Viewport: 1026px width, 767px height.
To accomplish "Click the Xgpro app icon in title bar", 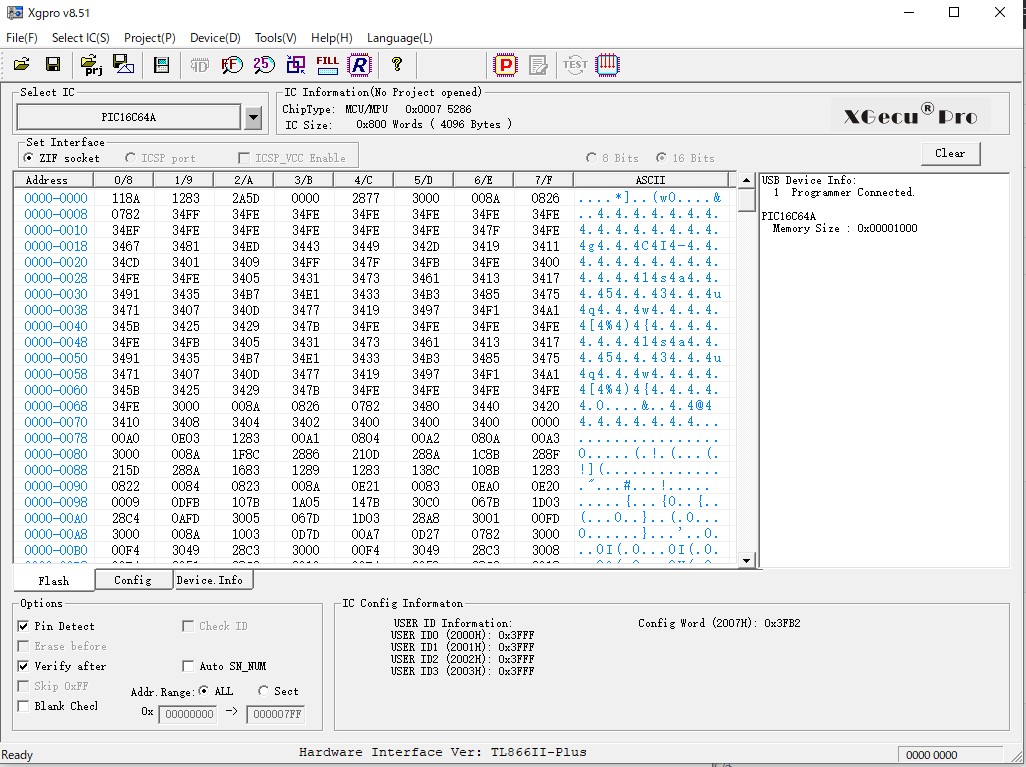I will click(14, 12).
